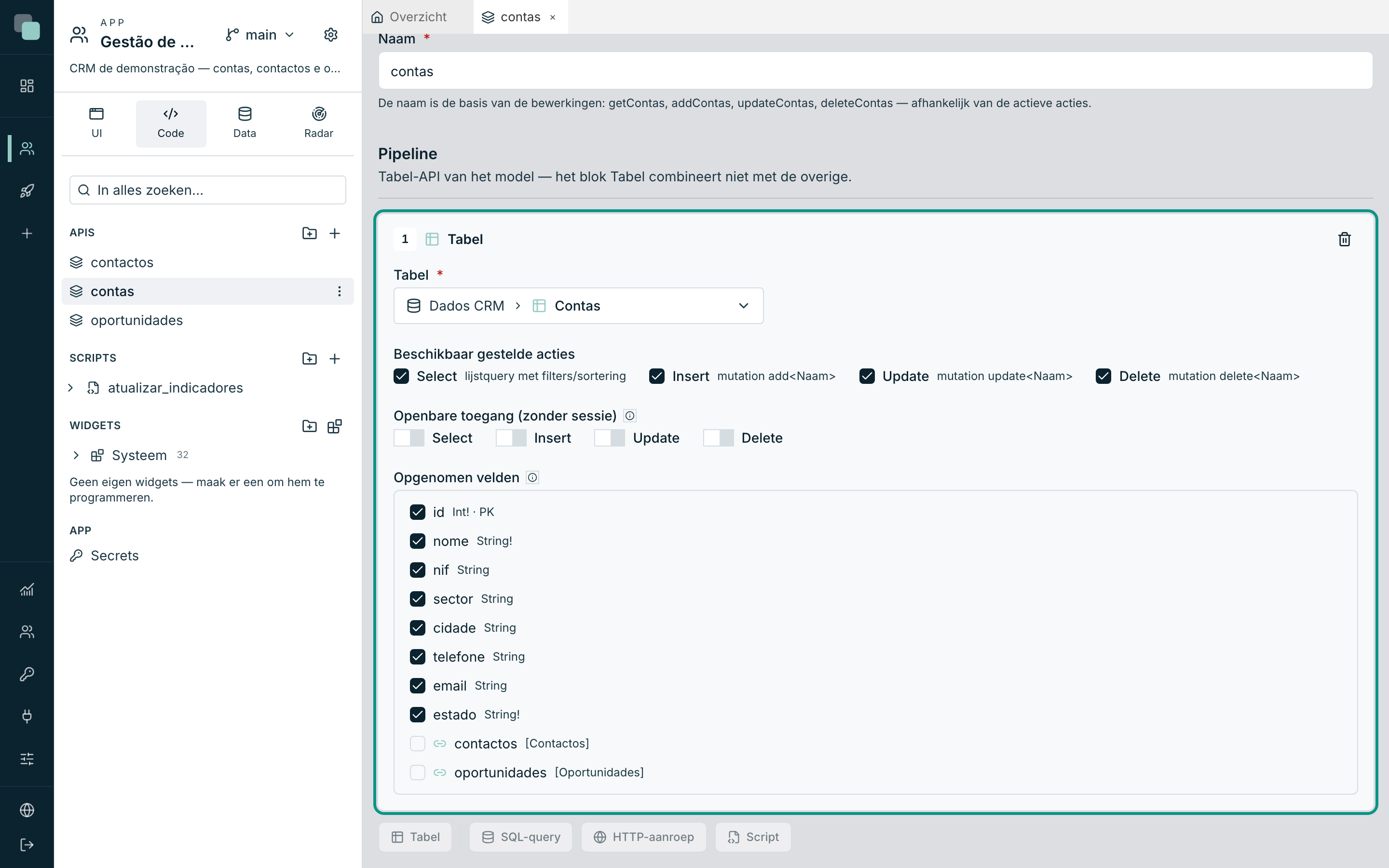The height and width of the screenshot is (868, 1389).
Task: Add a Script block to pipeline
Action: tap(753, 837)
